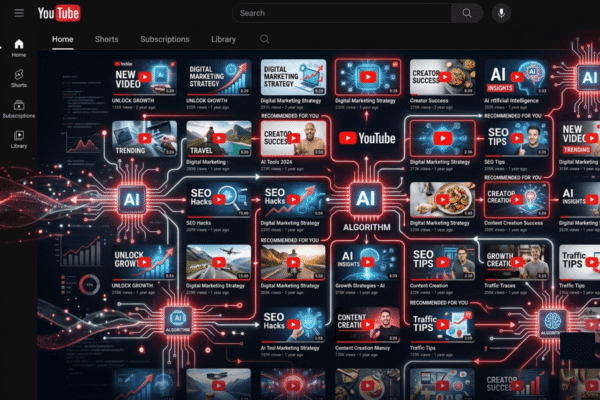This screenshot has width=600, height=400.
Task: Open SEO Hacks thumbnail titled AI Tool Marketing Strategy
Action: (x=293, y=325)
